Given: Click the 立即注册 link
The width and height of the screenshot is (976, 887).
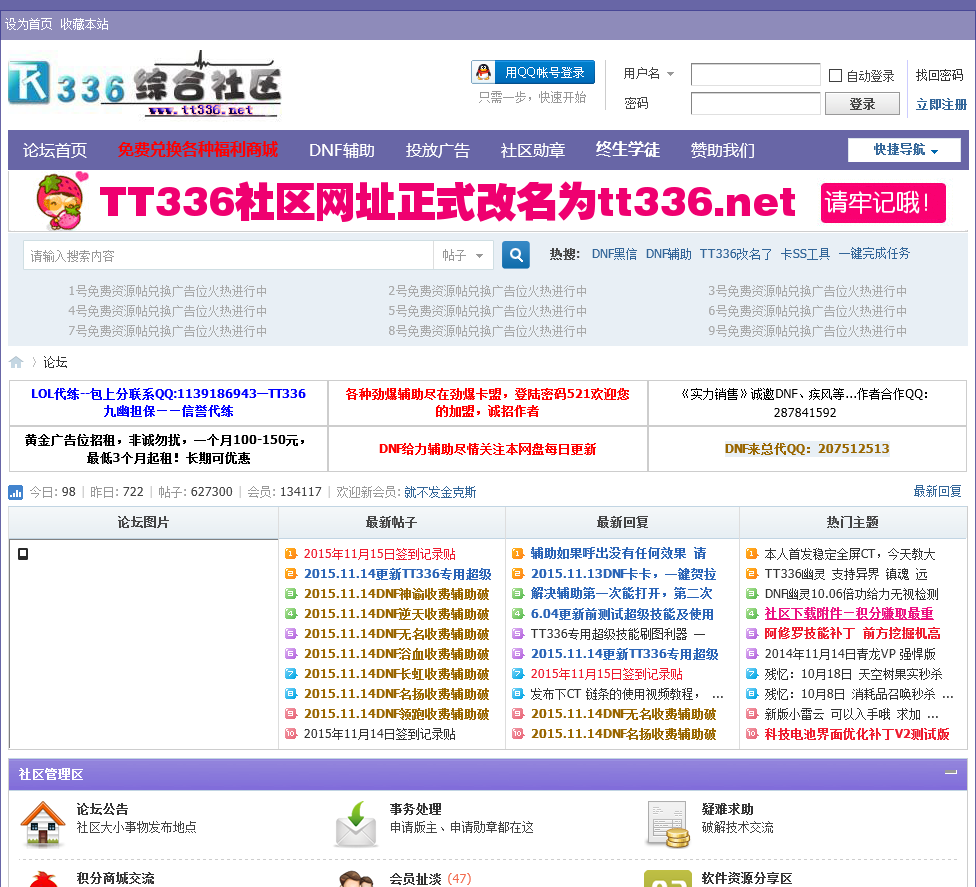Looking at the screenshot, I should tap(941, 104).
